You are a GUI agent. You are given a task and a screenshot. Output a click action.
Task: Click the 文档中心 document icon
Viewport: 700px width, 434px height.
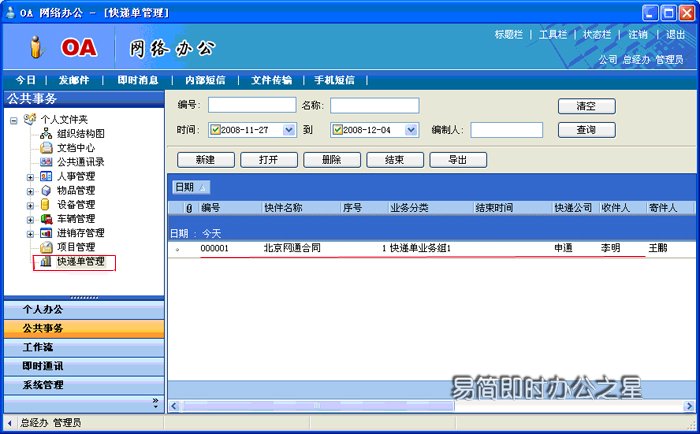[x=46, y=147]
